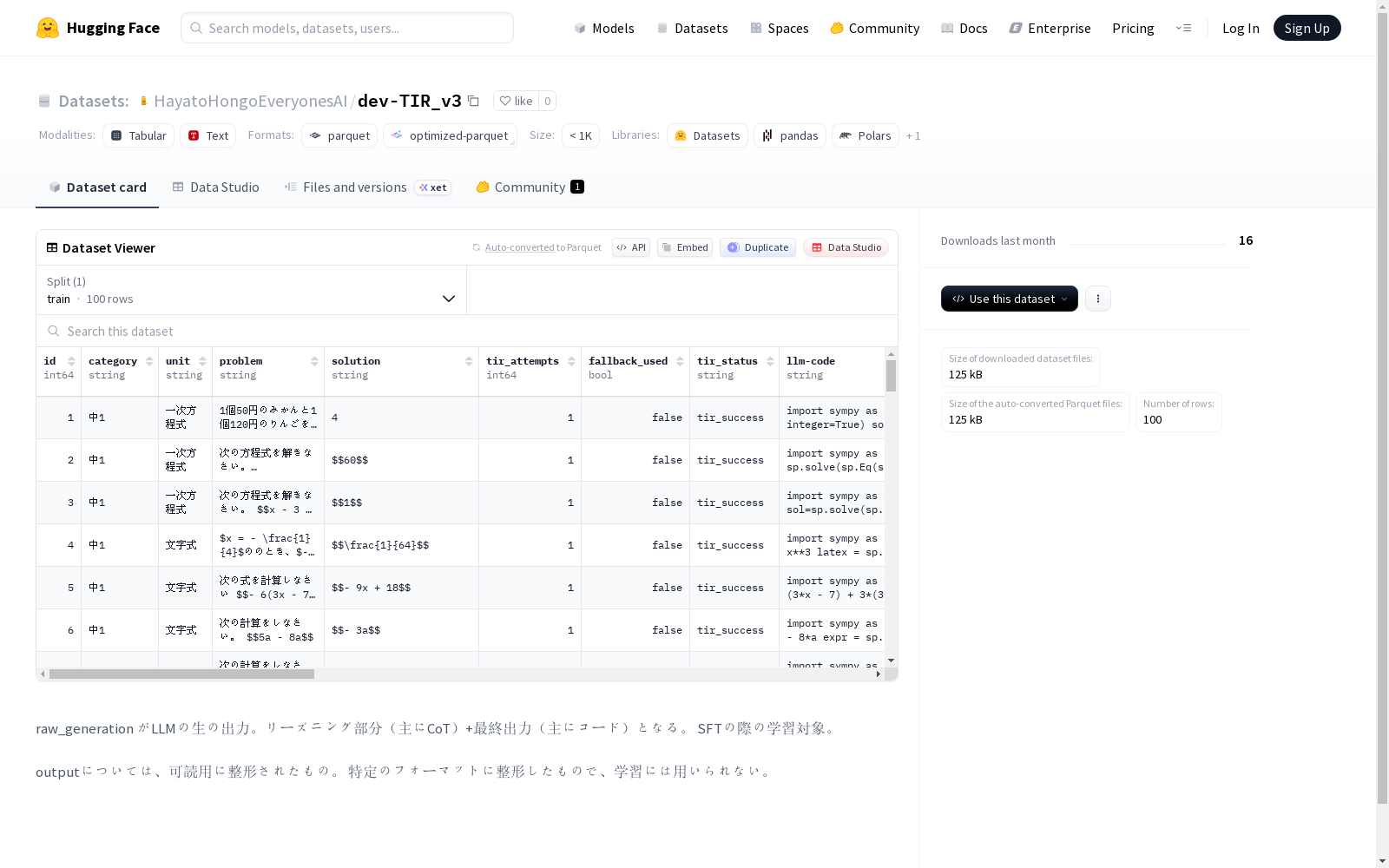Click the Sign Up button
Viewport: 1389px width, 868px height.
(1307, 28)
